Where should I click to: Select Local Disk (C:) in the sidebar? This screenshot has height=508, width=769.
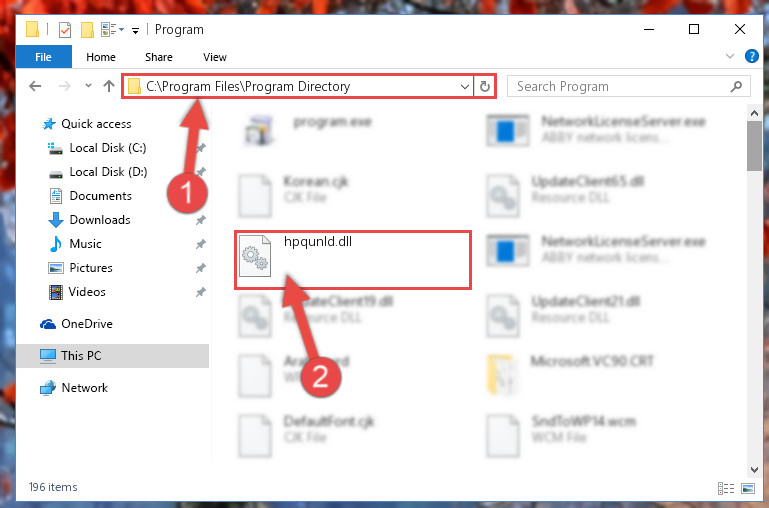click(108, 148)
